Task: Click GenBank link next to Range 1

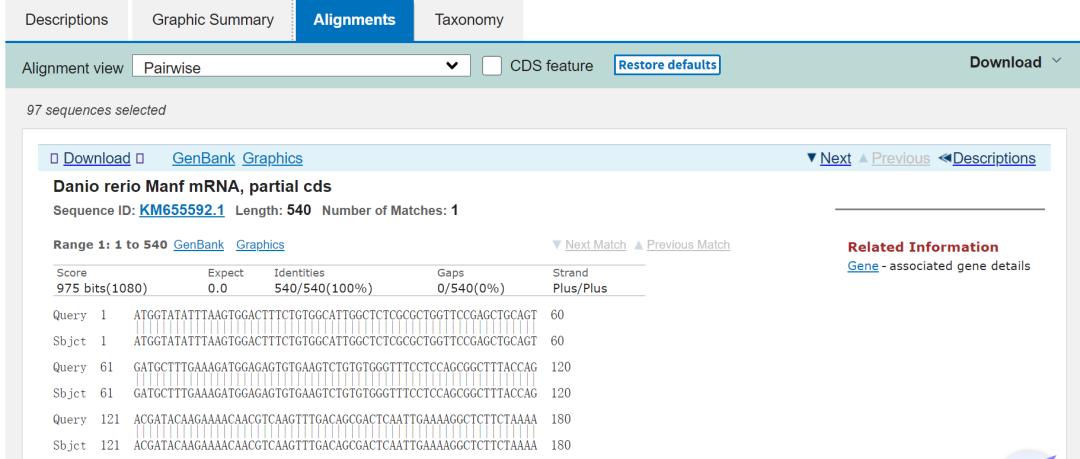Action: pyautogui.click(x=205, y=245)
